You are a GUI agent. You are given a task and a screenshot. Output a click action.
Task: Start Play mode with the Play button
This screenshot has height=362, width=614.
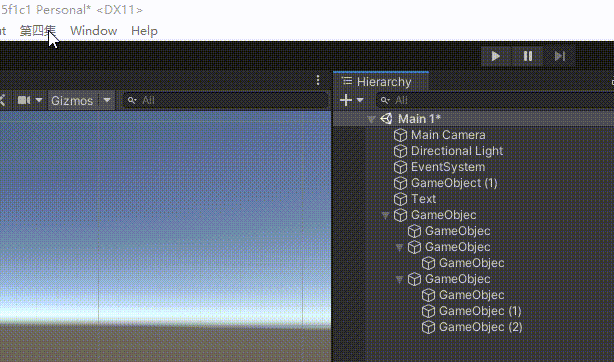click(496, 56)
